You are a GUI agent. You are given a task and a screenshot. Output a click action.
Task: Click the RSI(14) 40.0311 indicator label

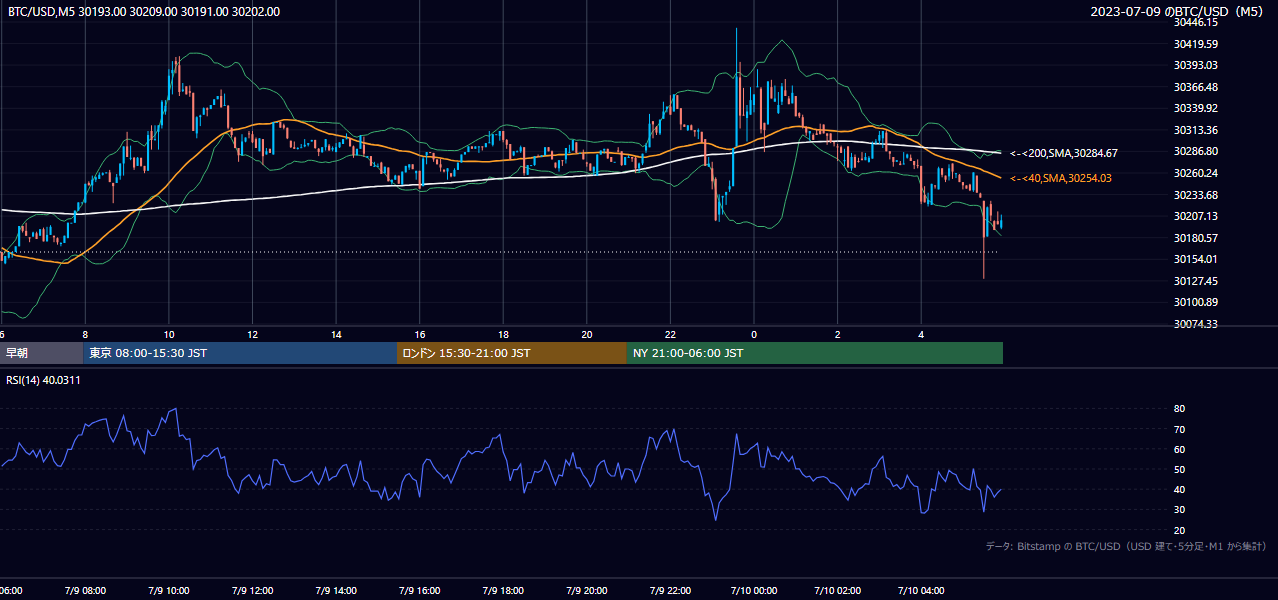[43, 380]
